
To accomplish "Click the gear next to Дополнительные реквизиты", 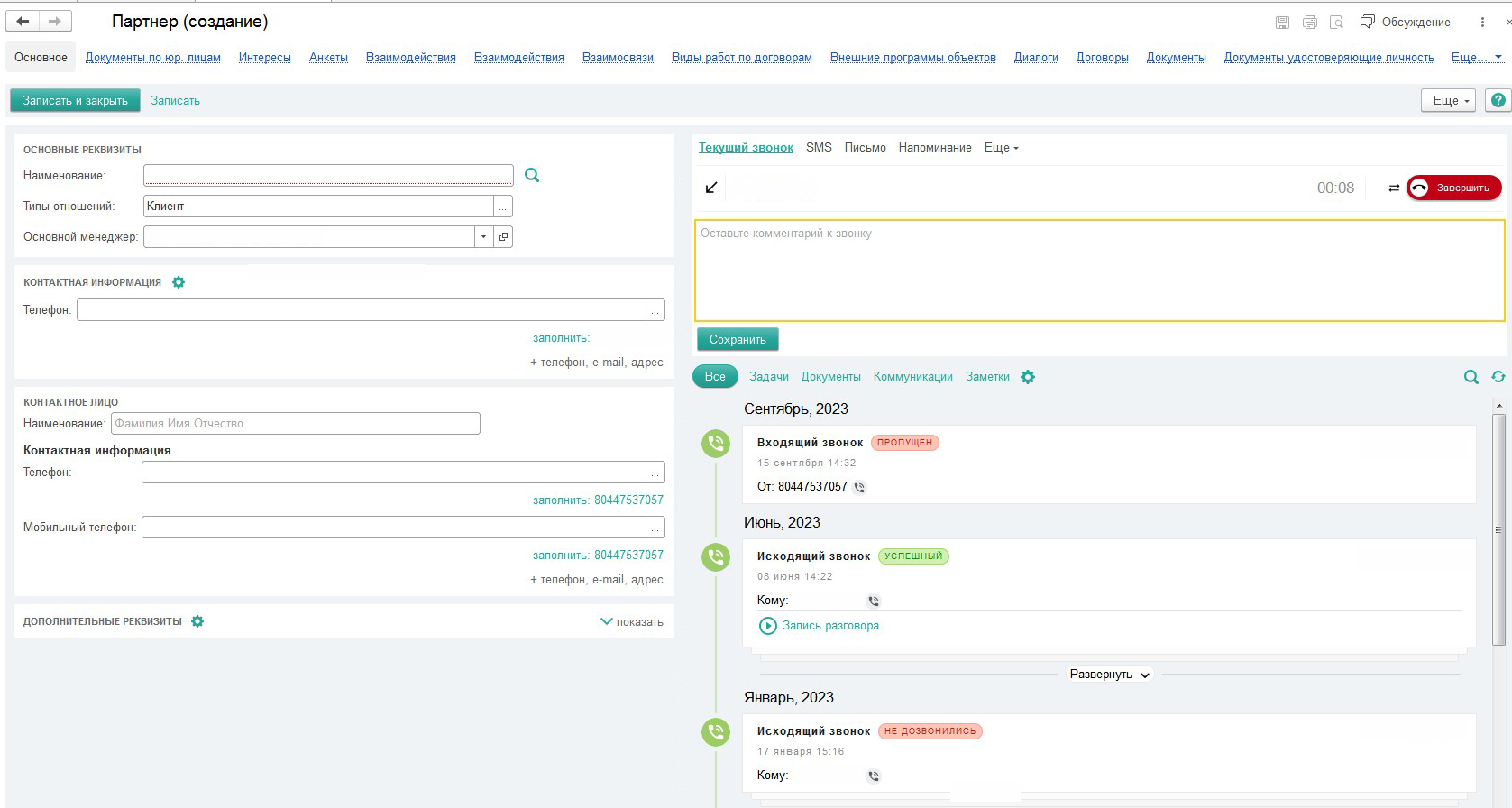I will click(197, 621).
